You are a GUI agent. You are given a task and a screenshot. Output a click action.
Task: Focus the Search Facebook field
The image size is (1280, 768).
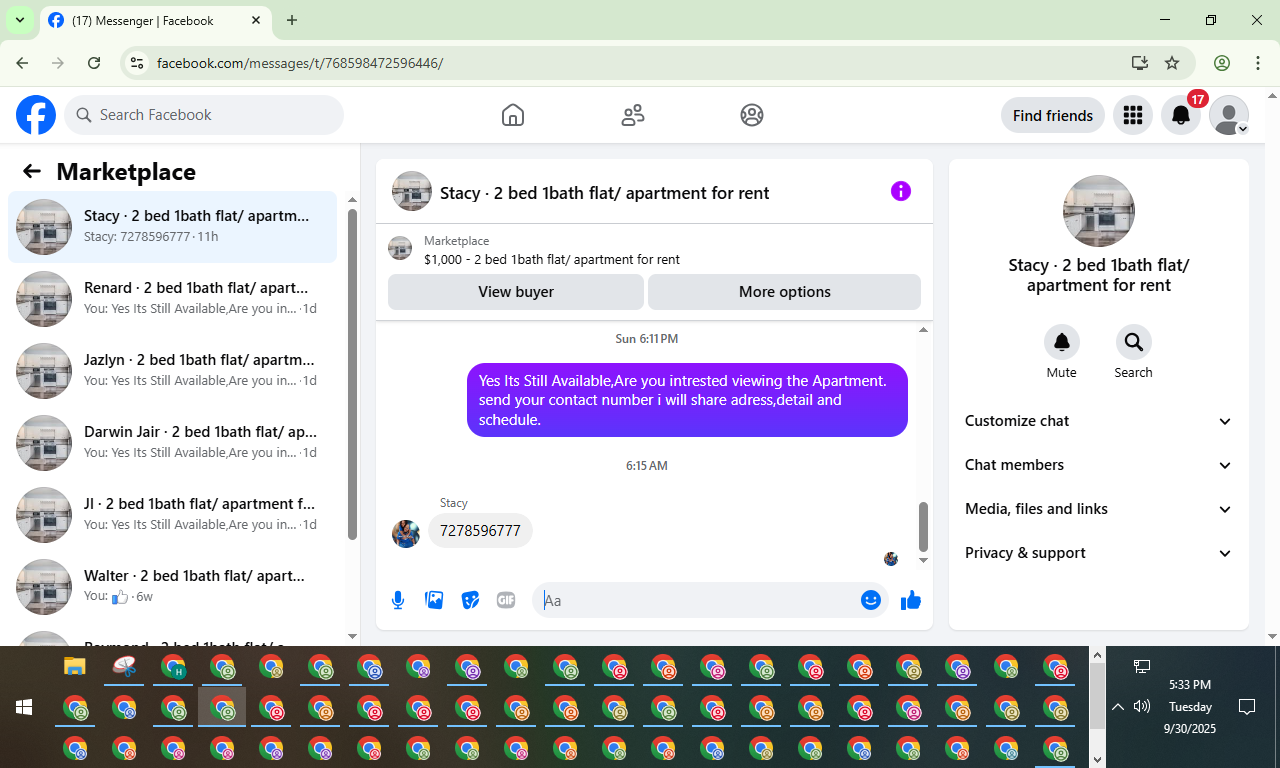[x=204, y=115]
